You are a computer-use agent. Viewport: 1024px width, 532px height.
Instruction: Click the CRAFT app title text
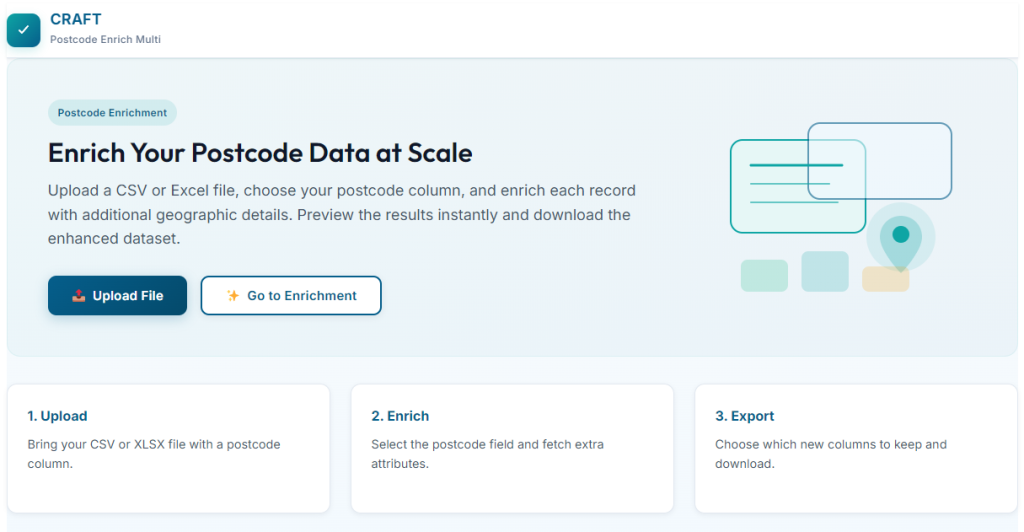(x=75, y=20)
